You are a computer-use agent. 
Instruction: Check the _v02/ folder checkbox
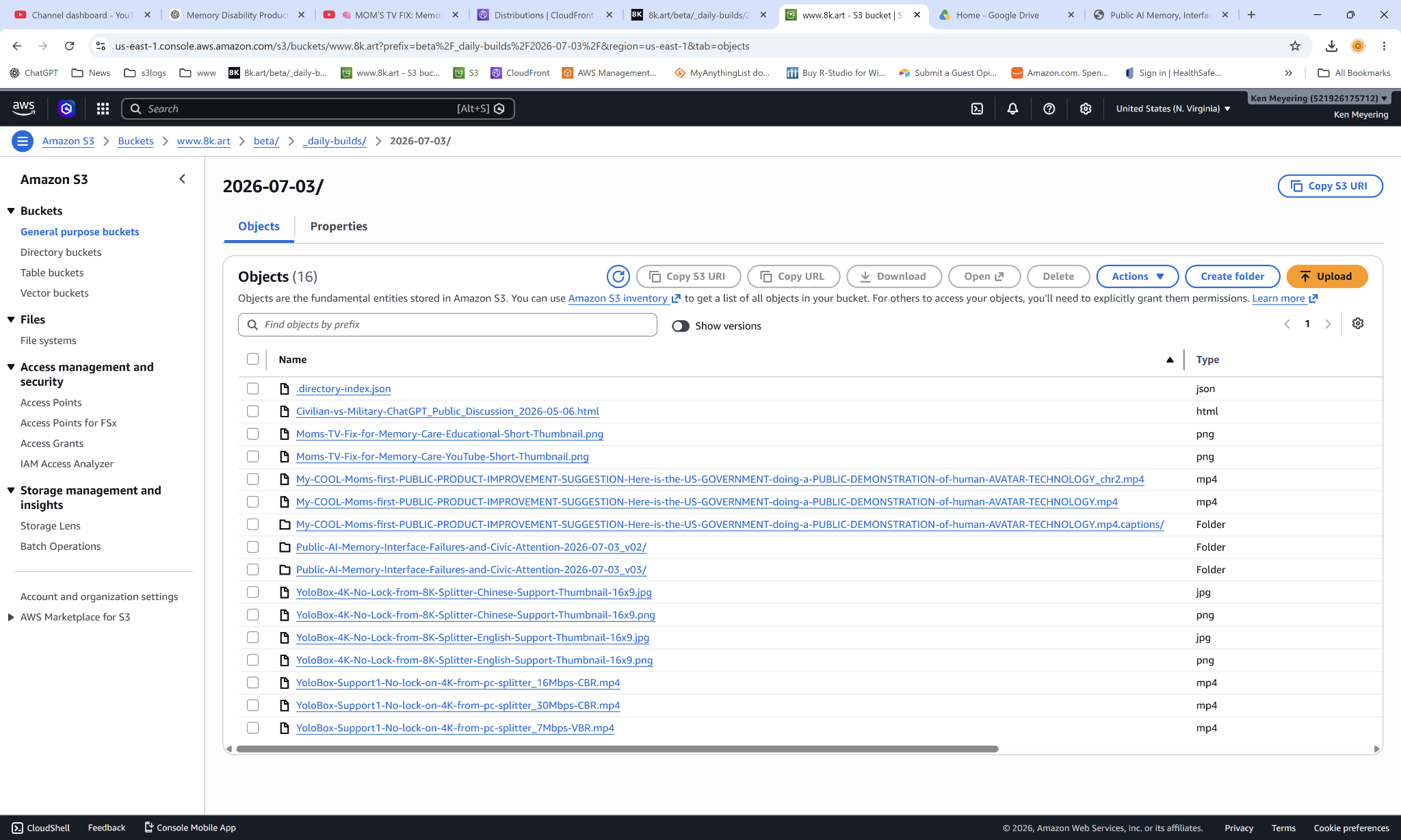(252, 547)
